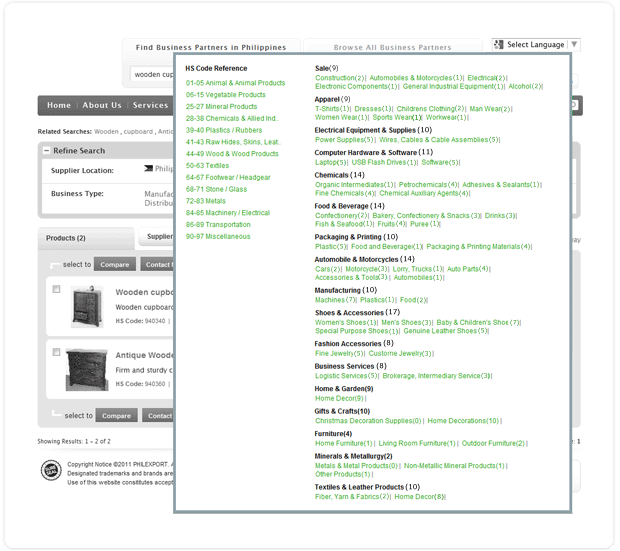The image size is (620, 551).
Task: Open 41-43 Raw Hides, Skins link
Action: point(233,142)
